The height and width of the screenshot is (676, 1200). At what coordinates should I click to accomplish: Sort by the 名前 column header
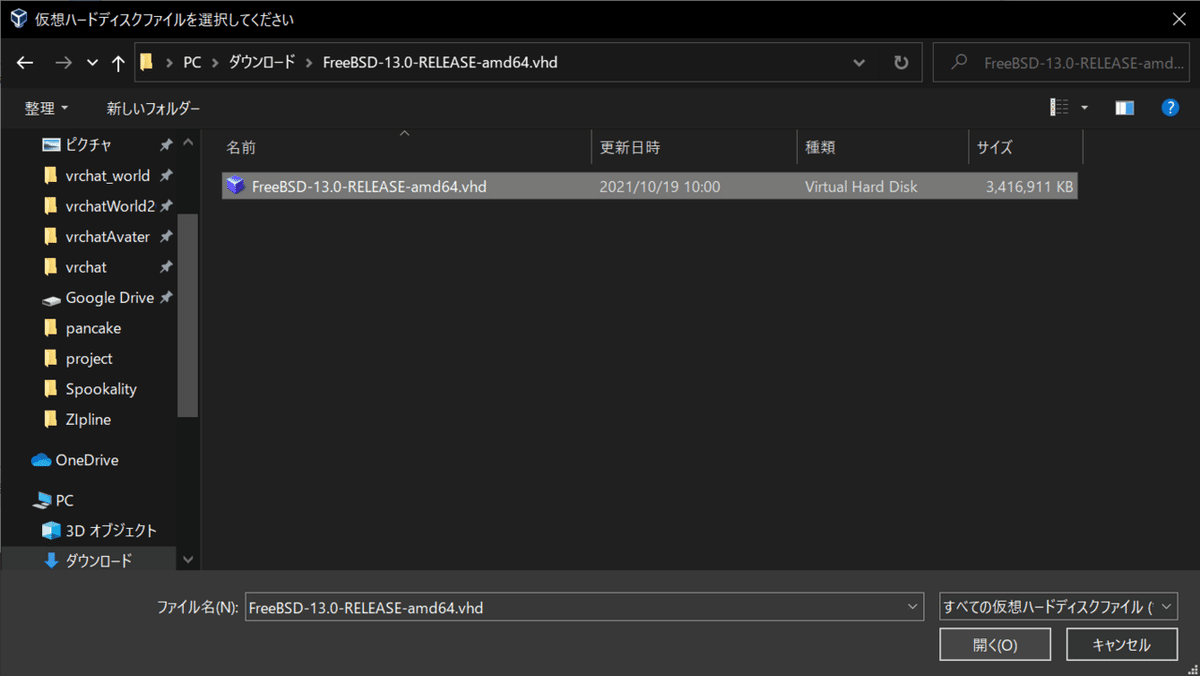point(405,147)
